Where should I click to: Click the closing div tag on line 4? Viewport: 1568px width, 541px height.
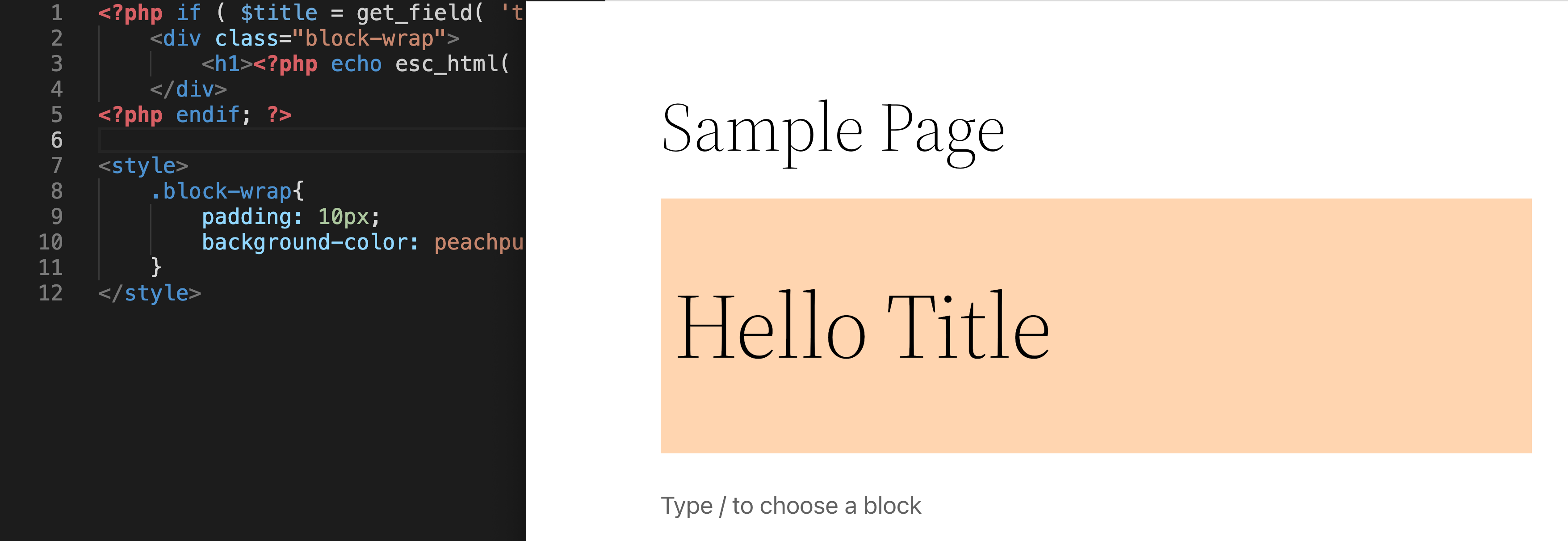(189, 89)
